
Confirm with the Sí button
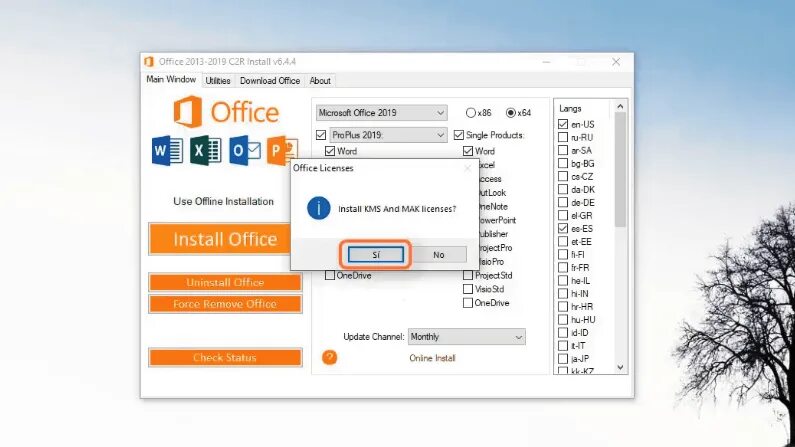376,255
